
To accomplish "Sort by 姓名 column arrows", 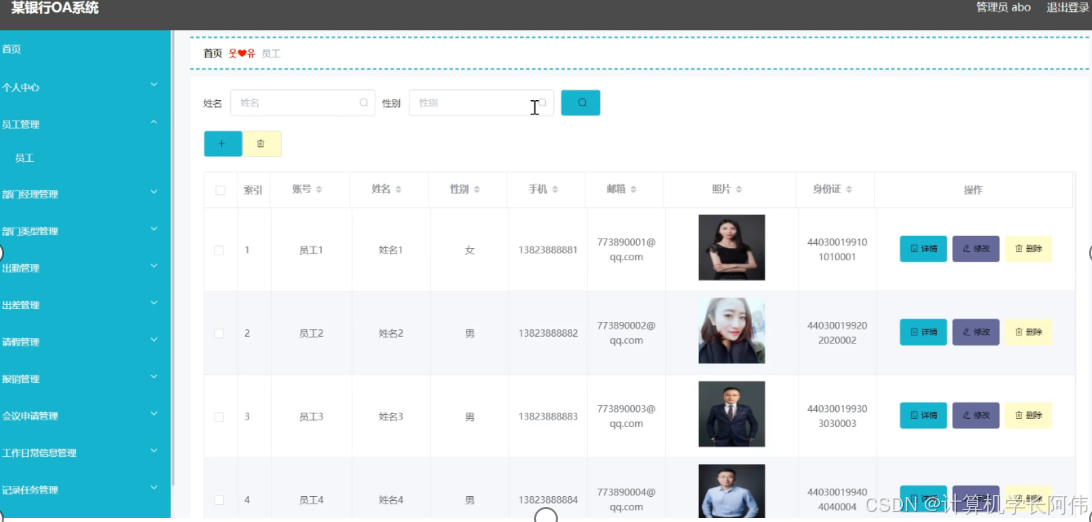I will point(398,189).
